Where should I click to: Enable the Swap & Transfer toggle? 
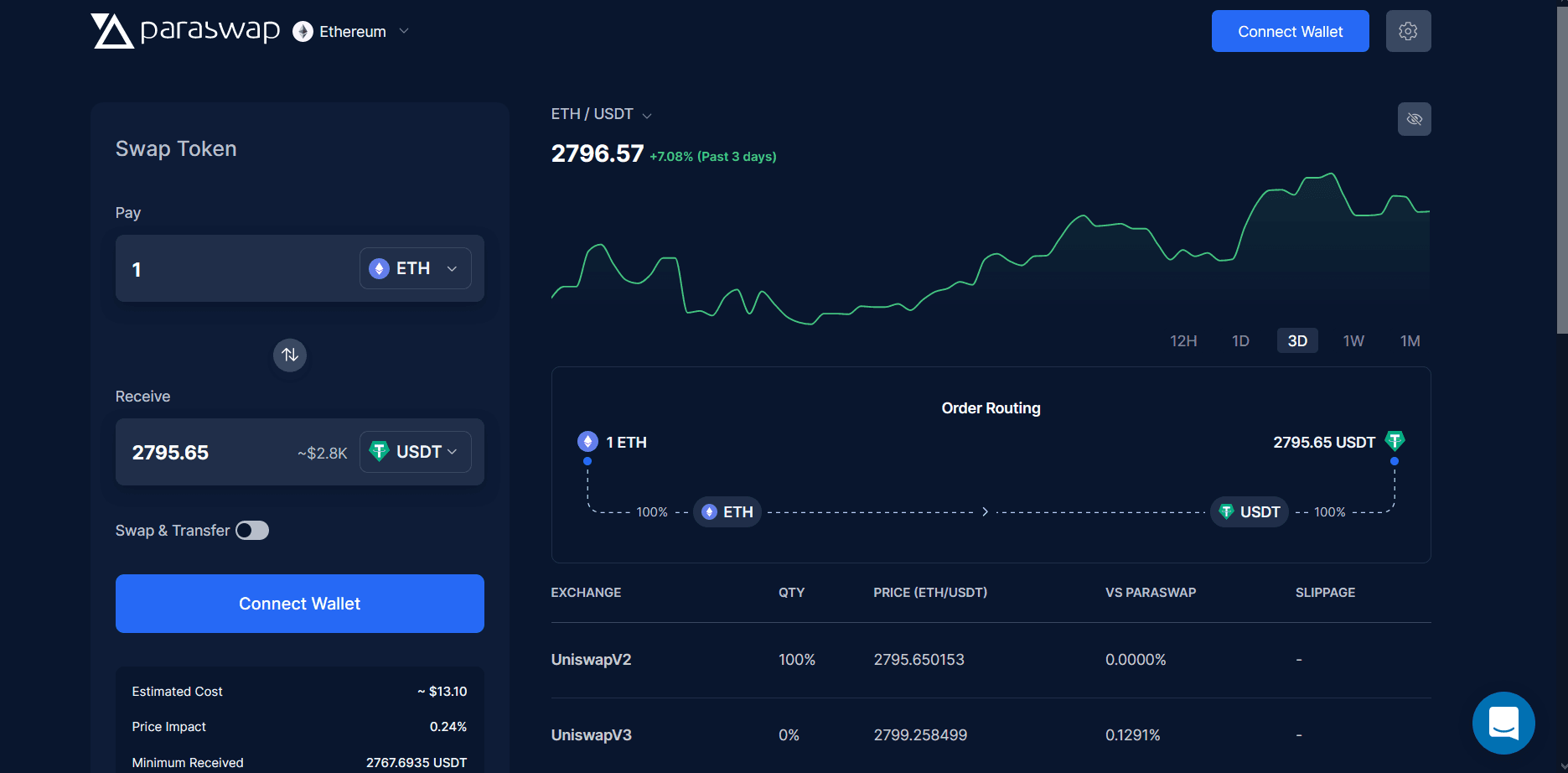click(x=252, y=531)
